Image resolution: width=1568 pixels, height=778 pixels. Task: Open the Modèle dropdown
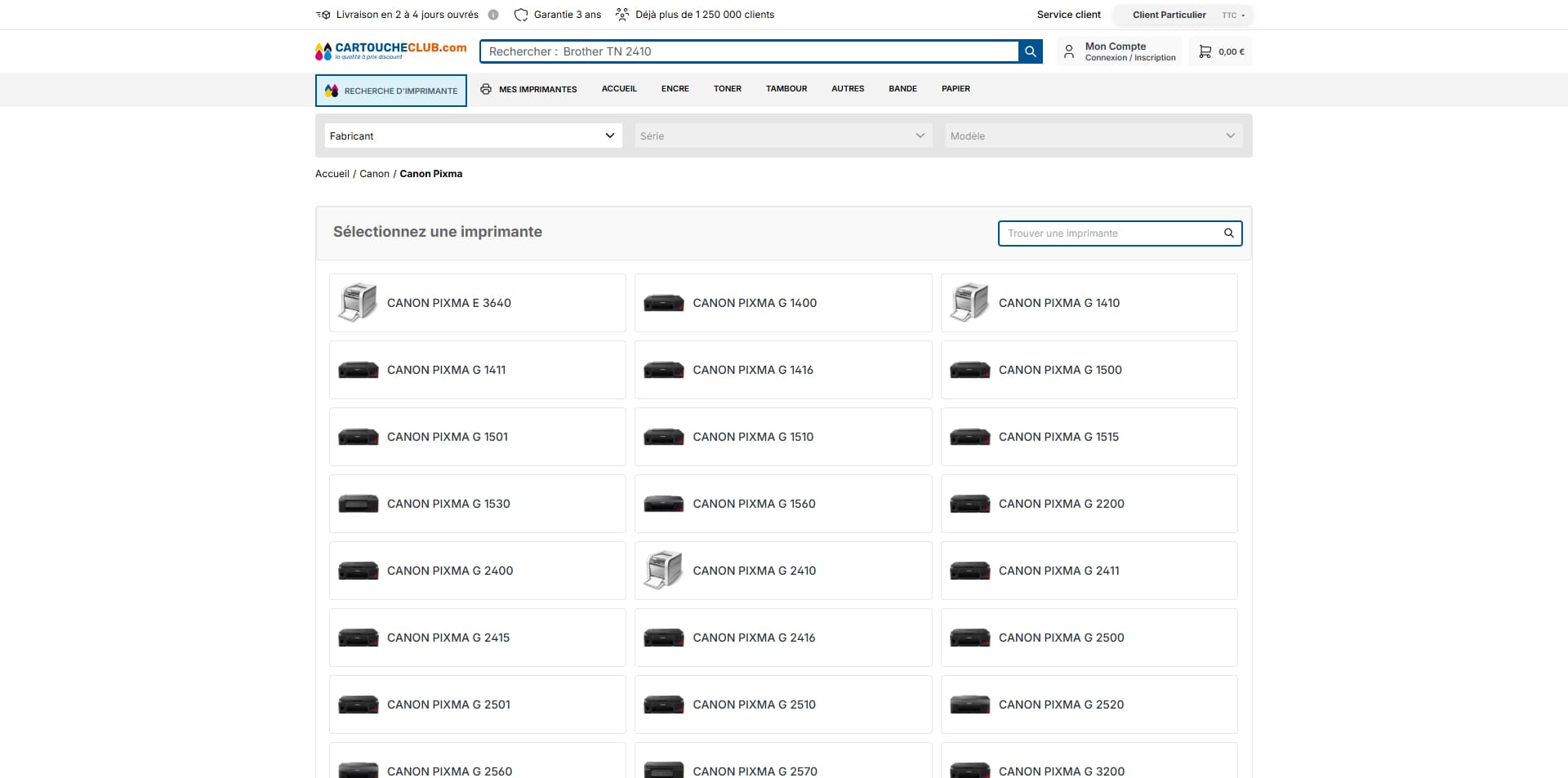1094,136
